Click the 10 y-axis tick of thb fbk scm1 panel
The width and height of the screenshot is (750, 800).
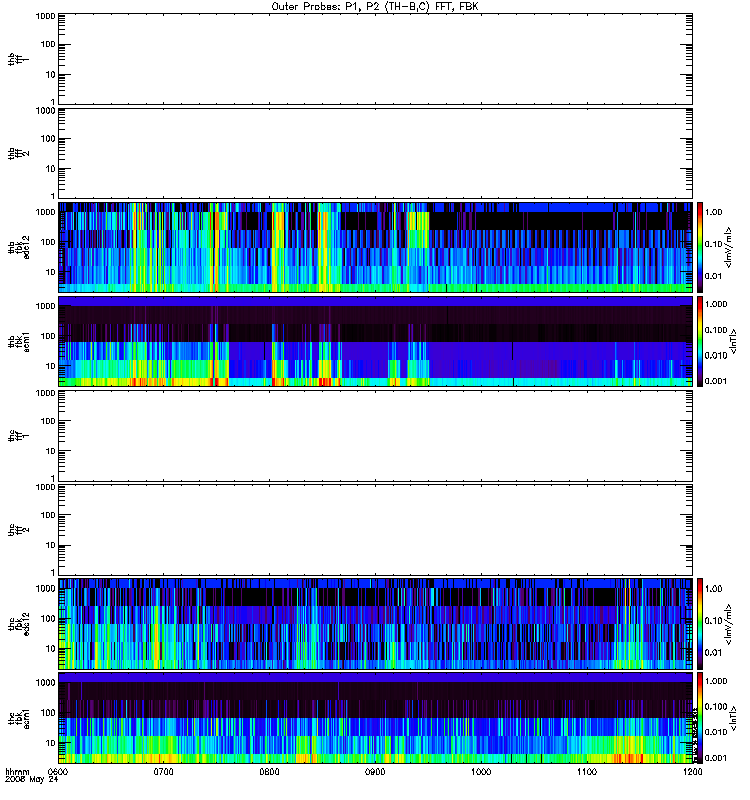click(x=51, y=366)
